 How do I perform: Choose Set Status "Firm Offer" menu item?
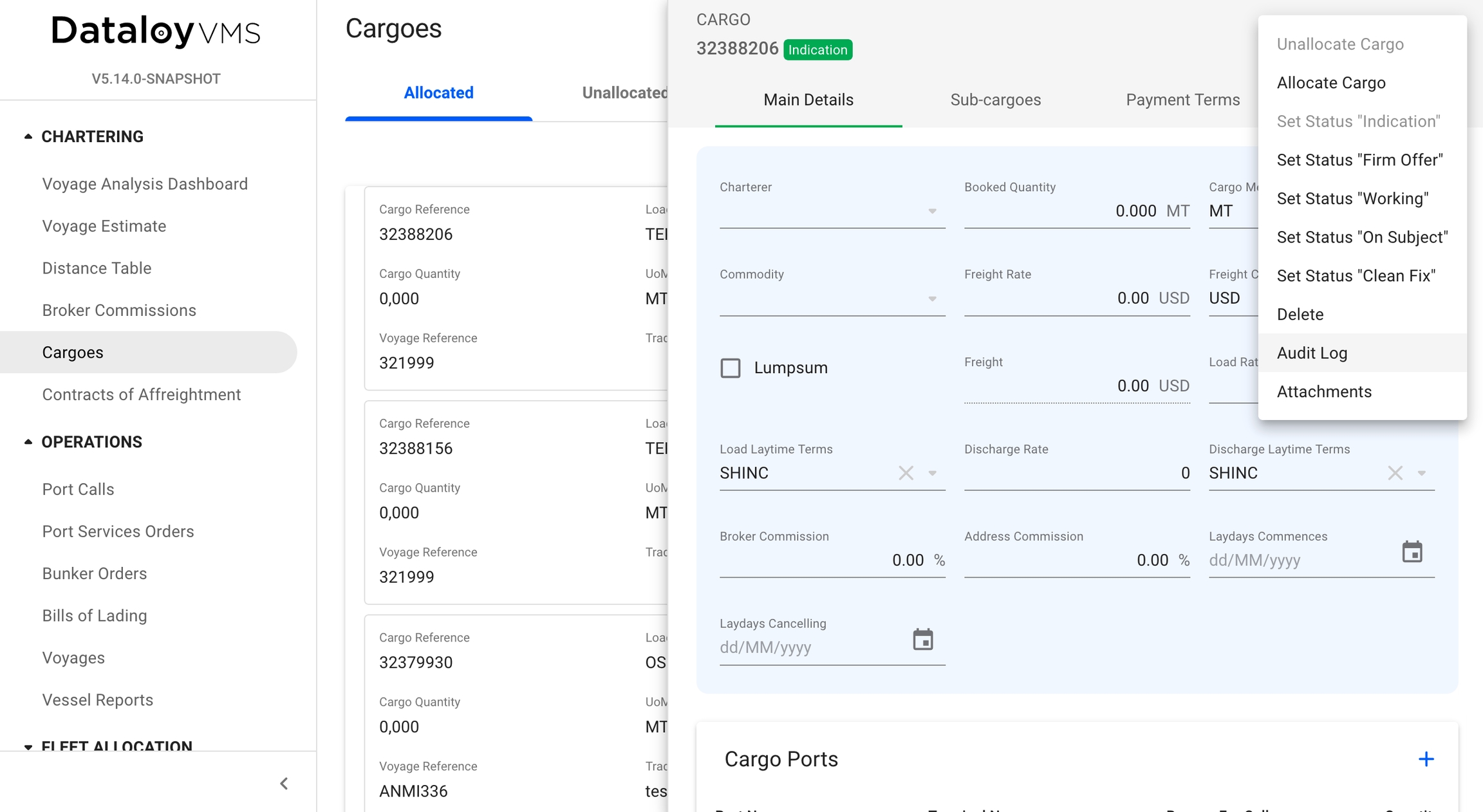tap(1359, 160)
